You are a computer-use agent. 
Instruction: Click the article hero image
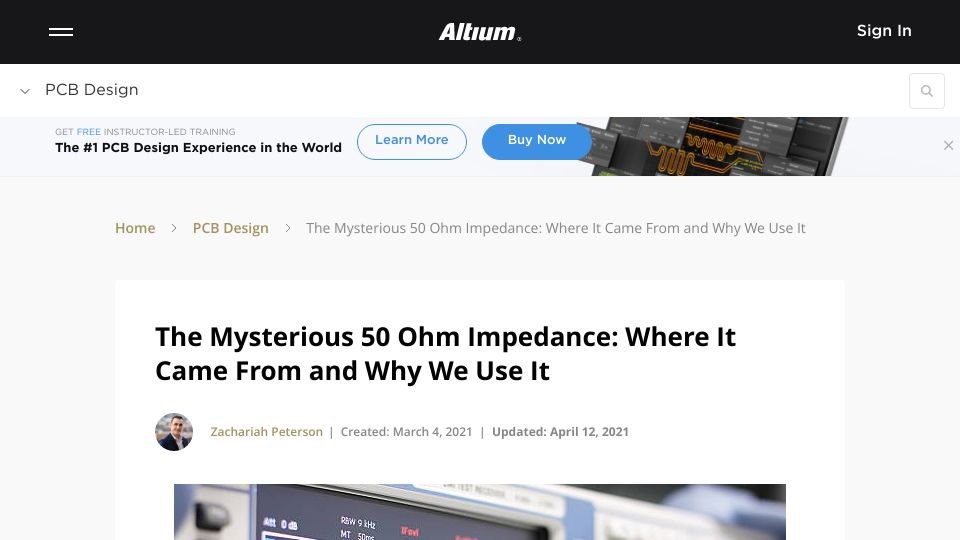tap(479, 512)
